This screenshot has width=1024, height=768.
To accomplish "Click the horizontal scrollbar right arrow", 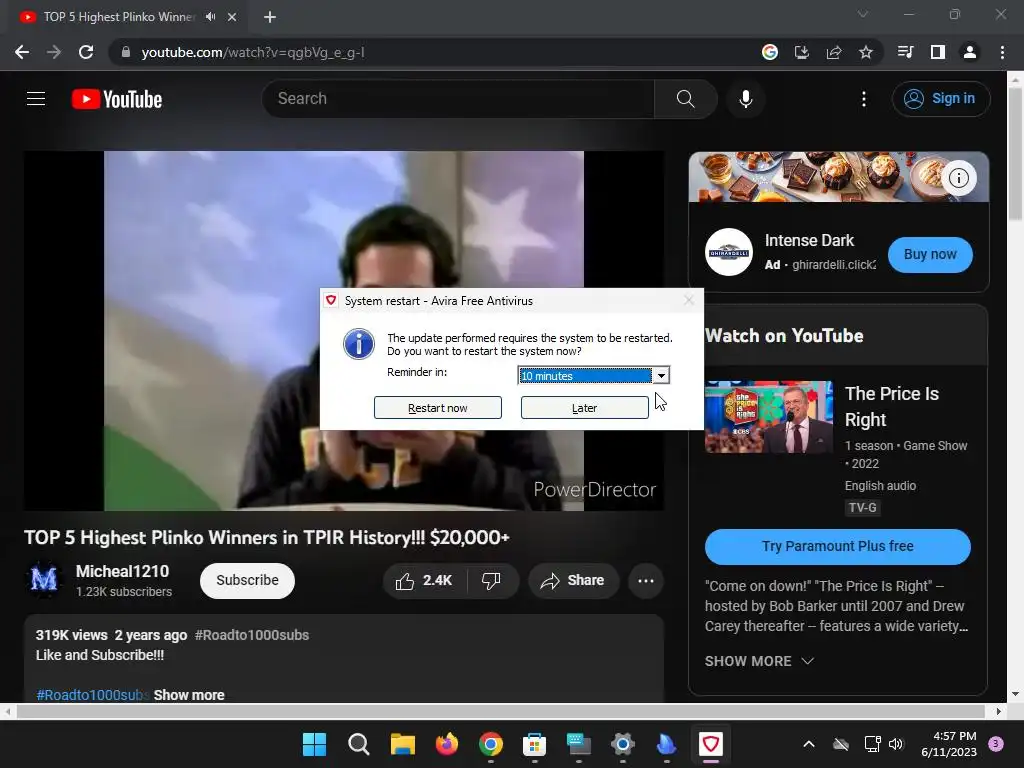I will (x=999, y=711).
